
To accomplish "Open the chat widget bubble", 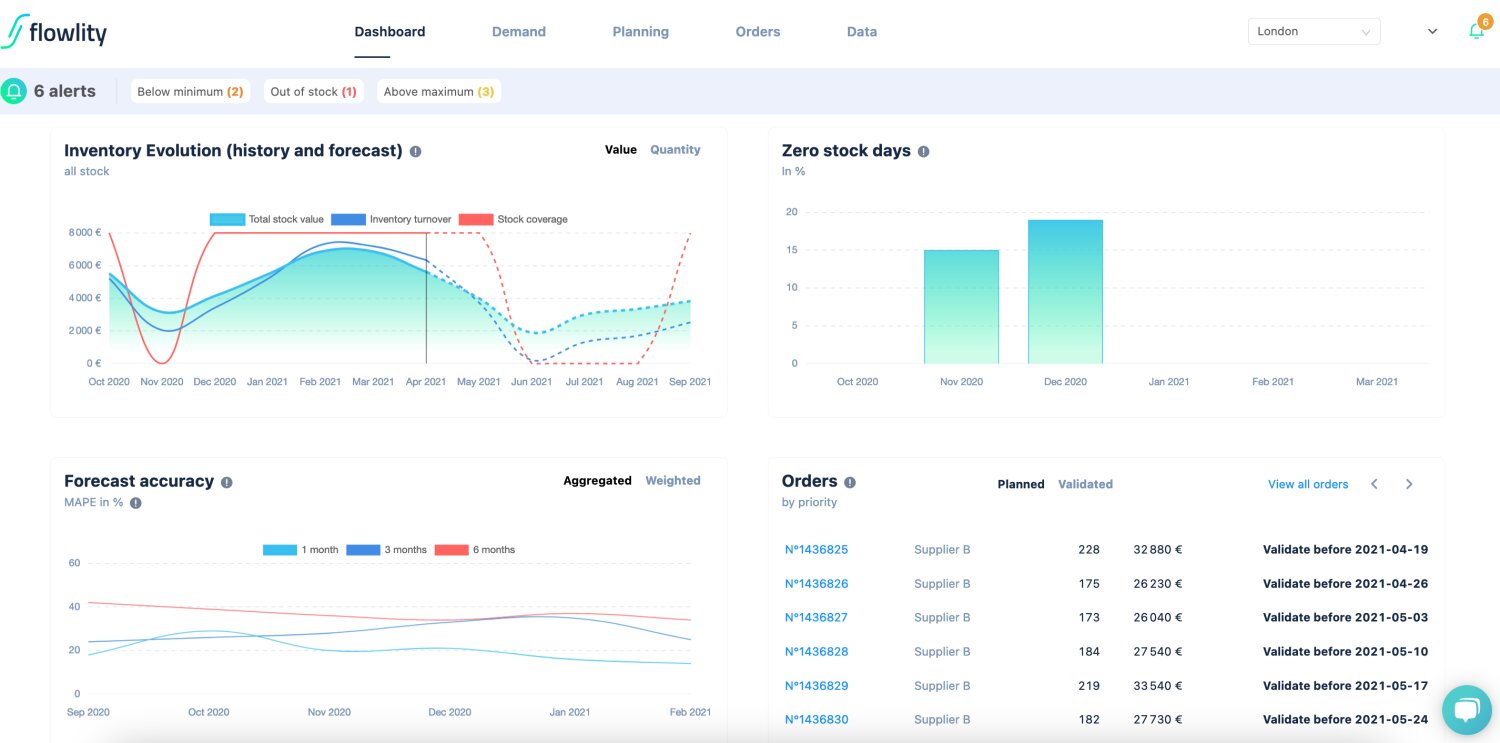I will 1466,709.
